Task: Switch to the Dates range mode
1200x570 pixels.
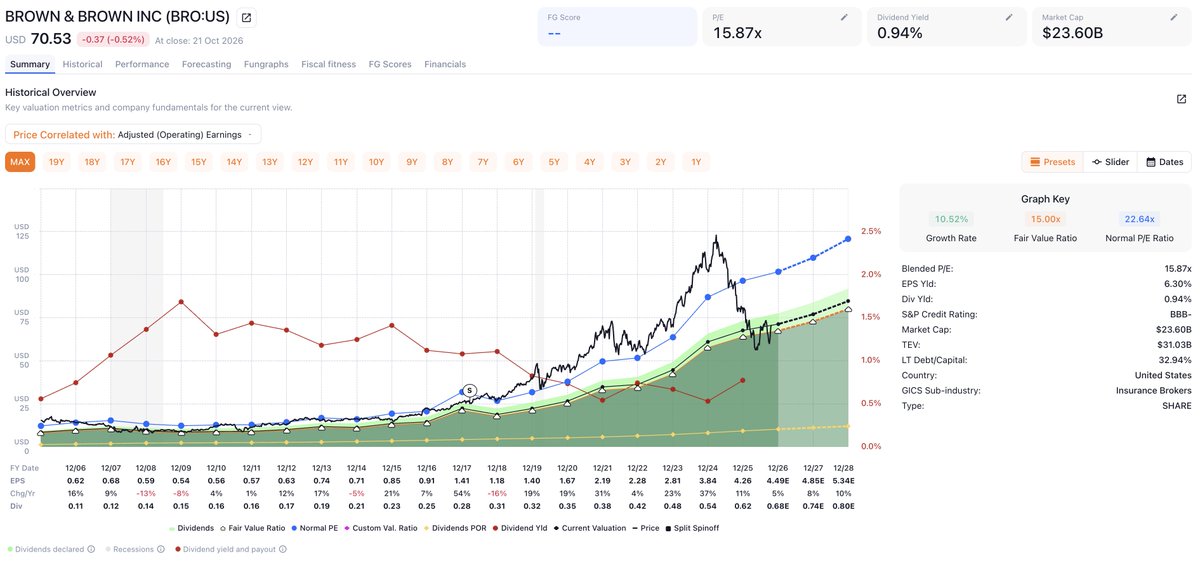Action: (x=1164, y=162)
